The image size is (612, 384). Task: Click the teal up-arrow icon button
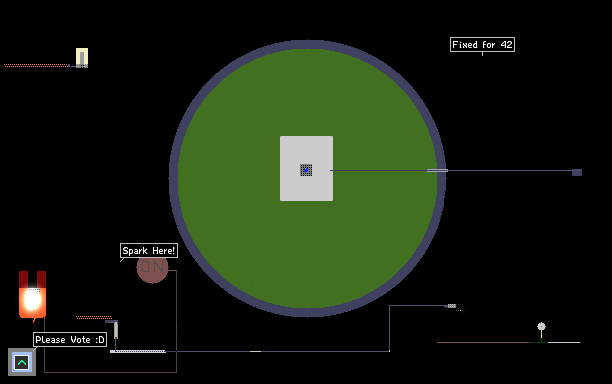tap(22, 363)
